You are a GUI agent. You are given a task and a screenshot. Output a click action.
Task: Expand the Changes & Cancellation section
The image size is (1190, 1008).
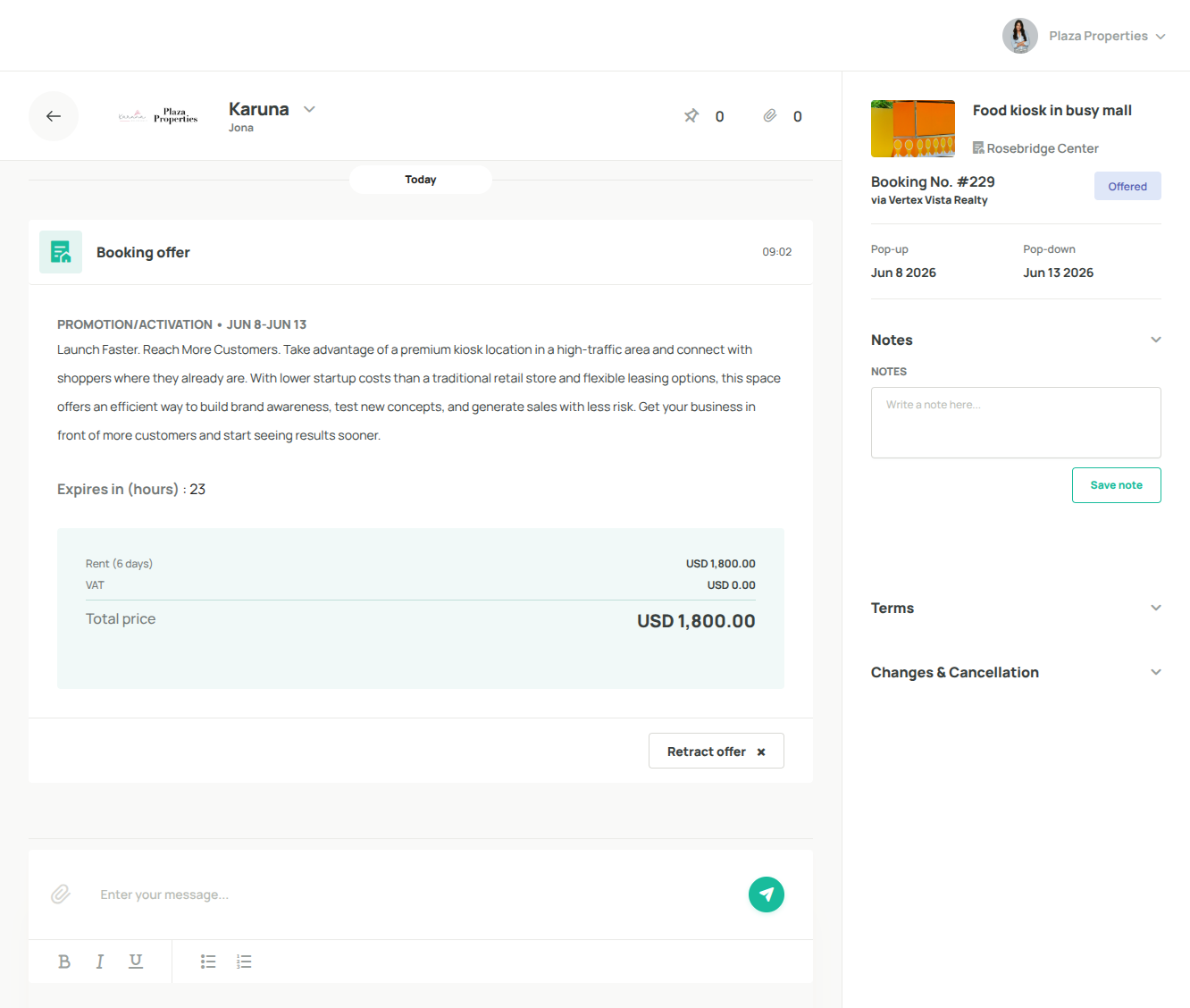[1156, 672]
